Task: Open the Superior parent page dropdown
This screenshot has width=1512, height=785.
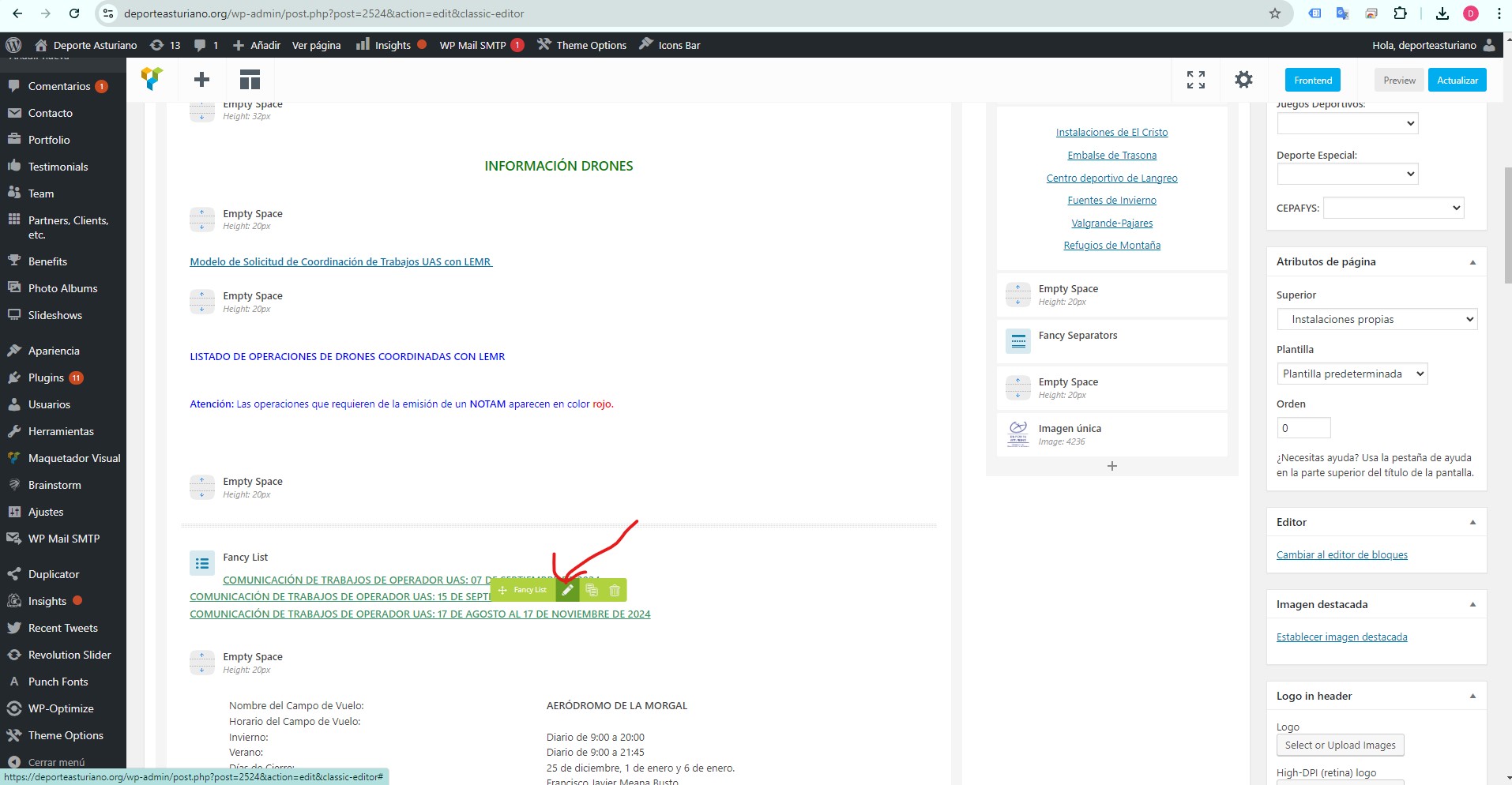Action: [x=1377, y=319]
